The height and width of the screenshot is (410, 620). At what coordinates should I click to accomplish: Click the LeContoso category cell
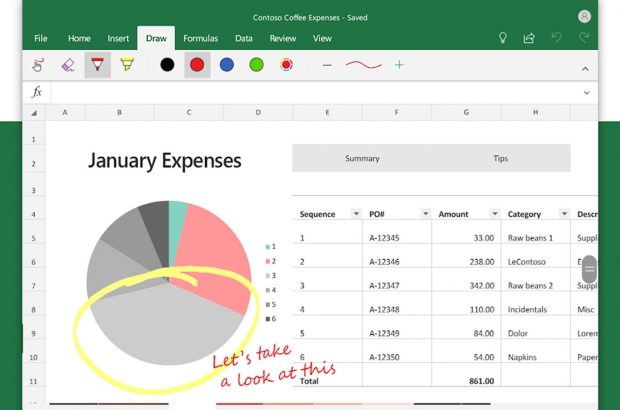pyautogui.click(x=526, y=262)
